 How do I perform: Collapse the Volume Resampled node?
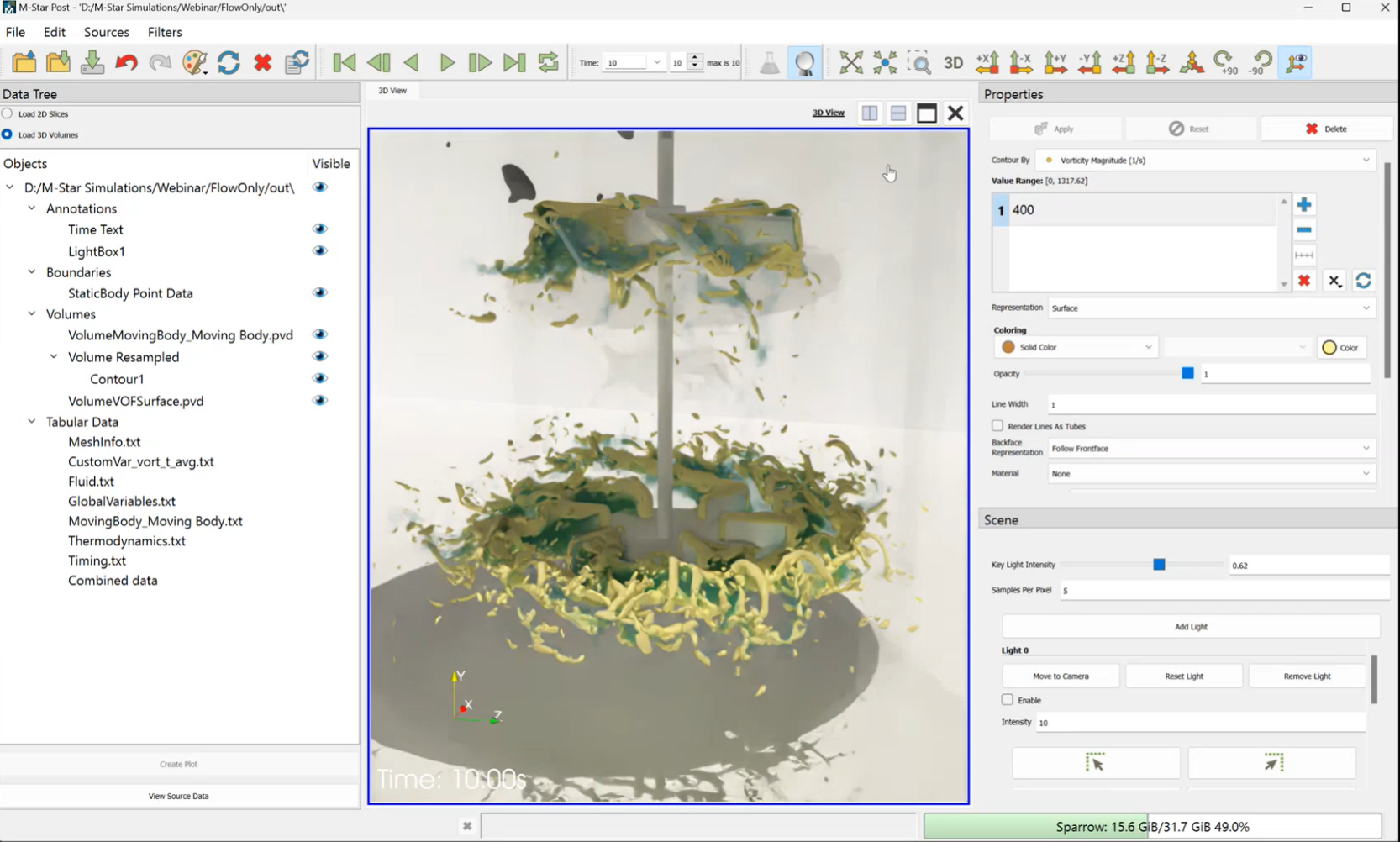54,357
